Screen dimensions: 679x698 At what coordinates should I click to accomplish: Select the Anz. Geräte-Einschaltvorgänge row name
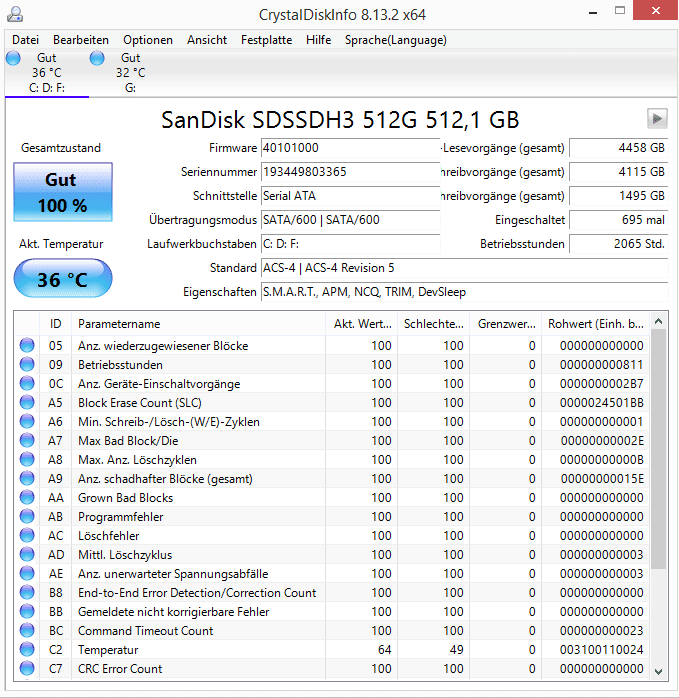(x=159, y=384)
